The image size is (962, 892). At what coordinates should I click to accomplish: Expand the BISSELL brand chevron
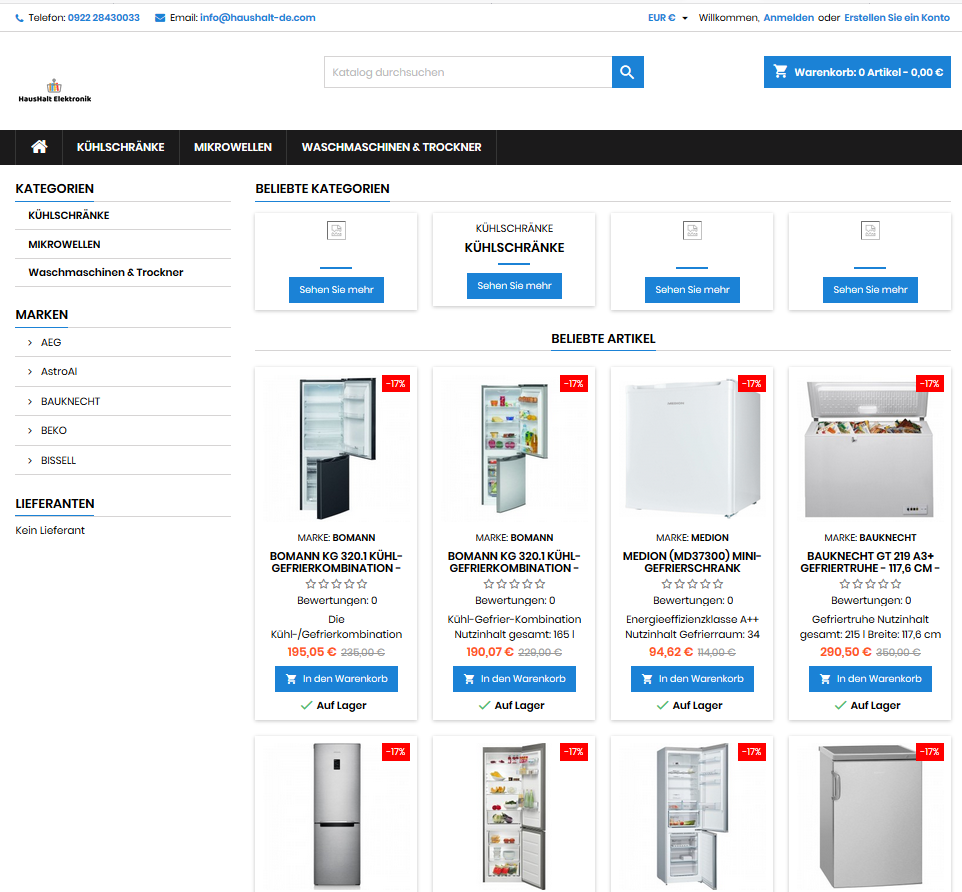(x=29, y=460)
